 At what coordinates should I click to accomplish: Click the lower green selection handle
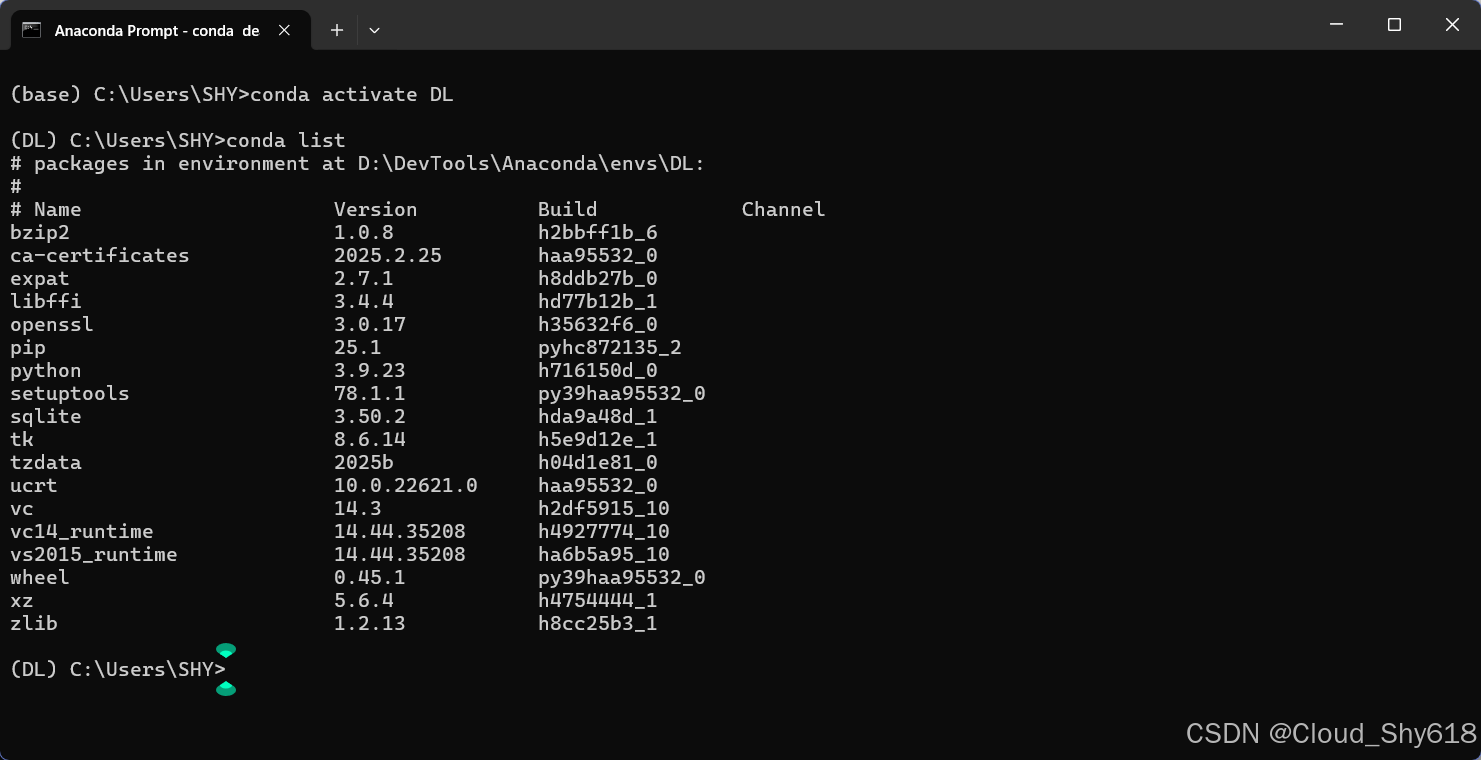(226, 688)
